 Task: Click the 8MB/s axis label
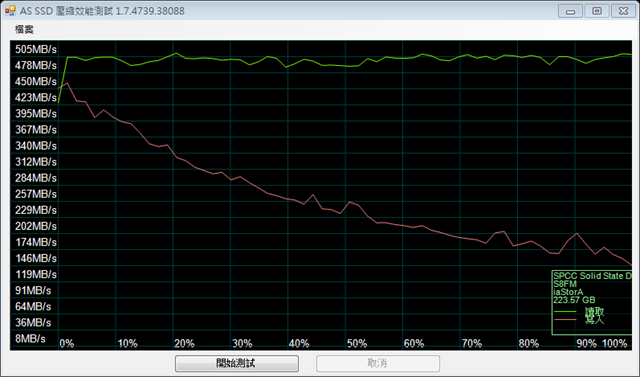[30, 339]
